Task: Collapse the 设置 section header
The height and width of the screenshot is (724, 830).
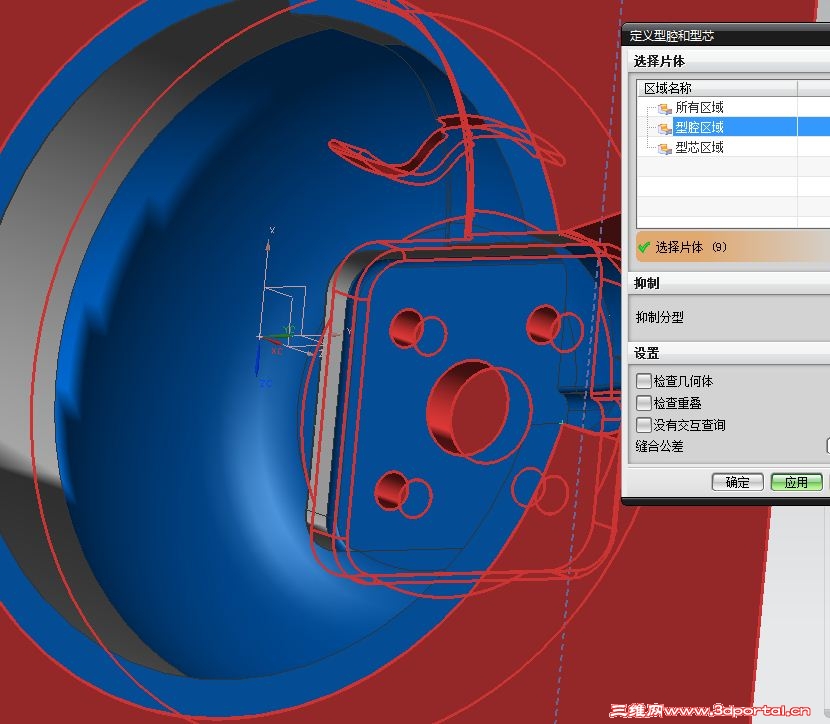Action: pyautogui.click(x=729, y=353)
